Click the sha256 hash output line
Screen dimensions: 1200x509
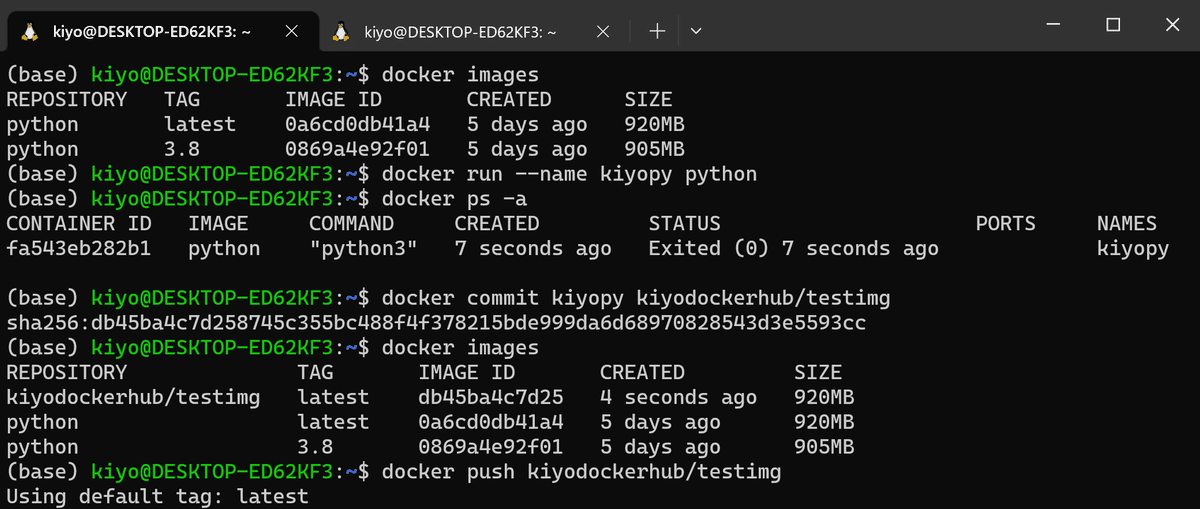tap(436, 323)
